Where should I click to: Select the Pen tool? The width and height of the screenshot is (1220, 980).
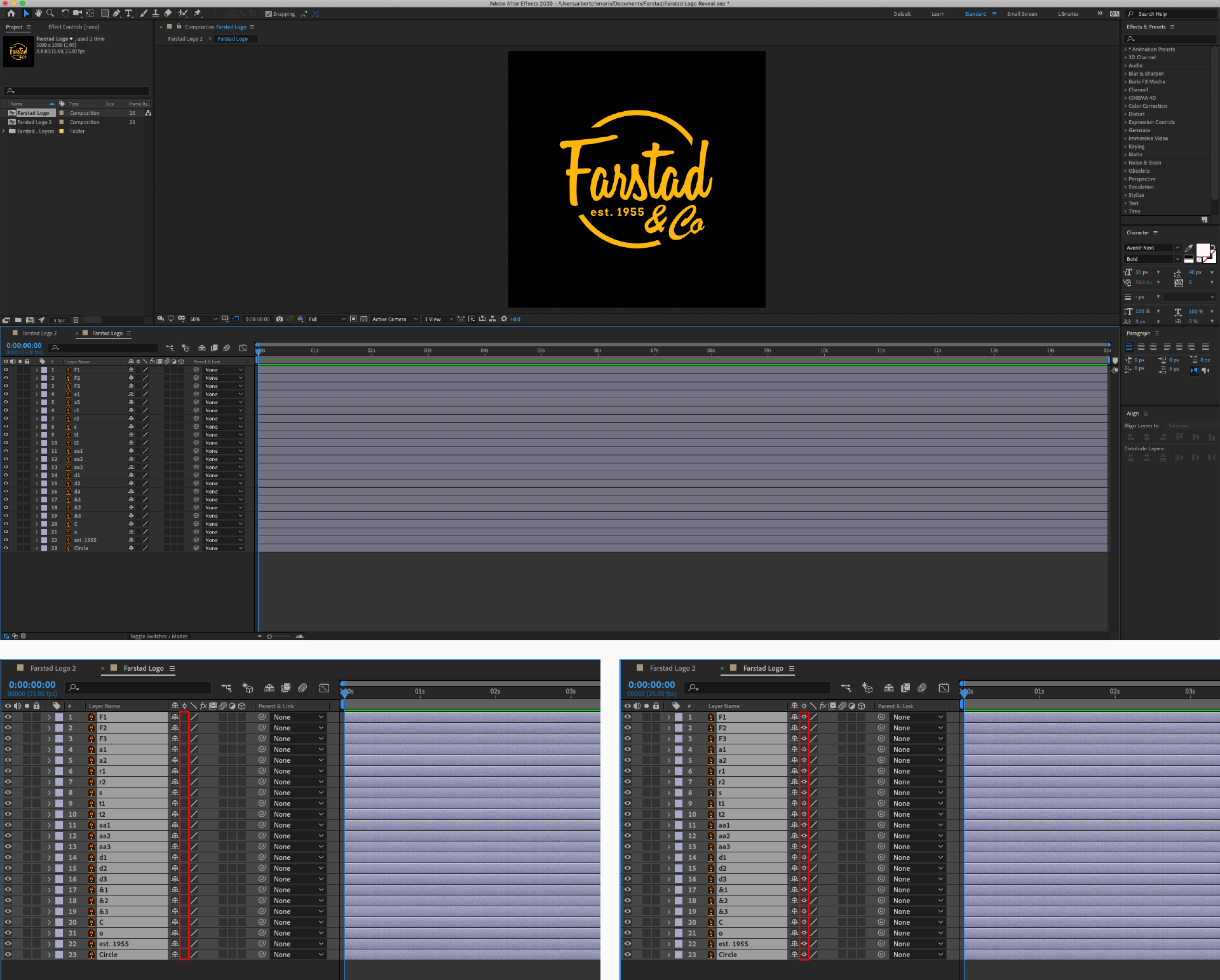(x=117, y=13)
